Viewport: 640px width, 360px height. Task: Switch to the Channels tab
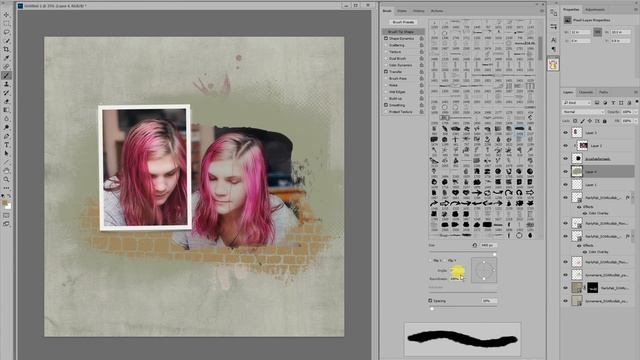(x=586, y=92)
